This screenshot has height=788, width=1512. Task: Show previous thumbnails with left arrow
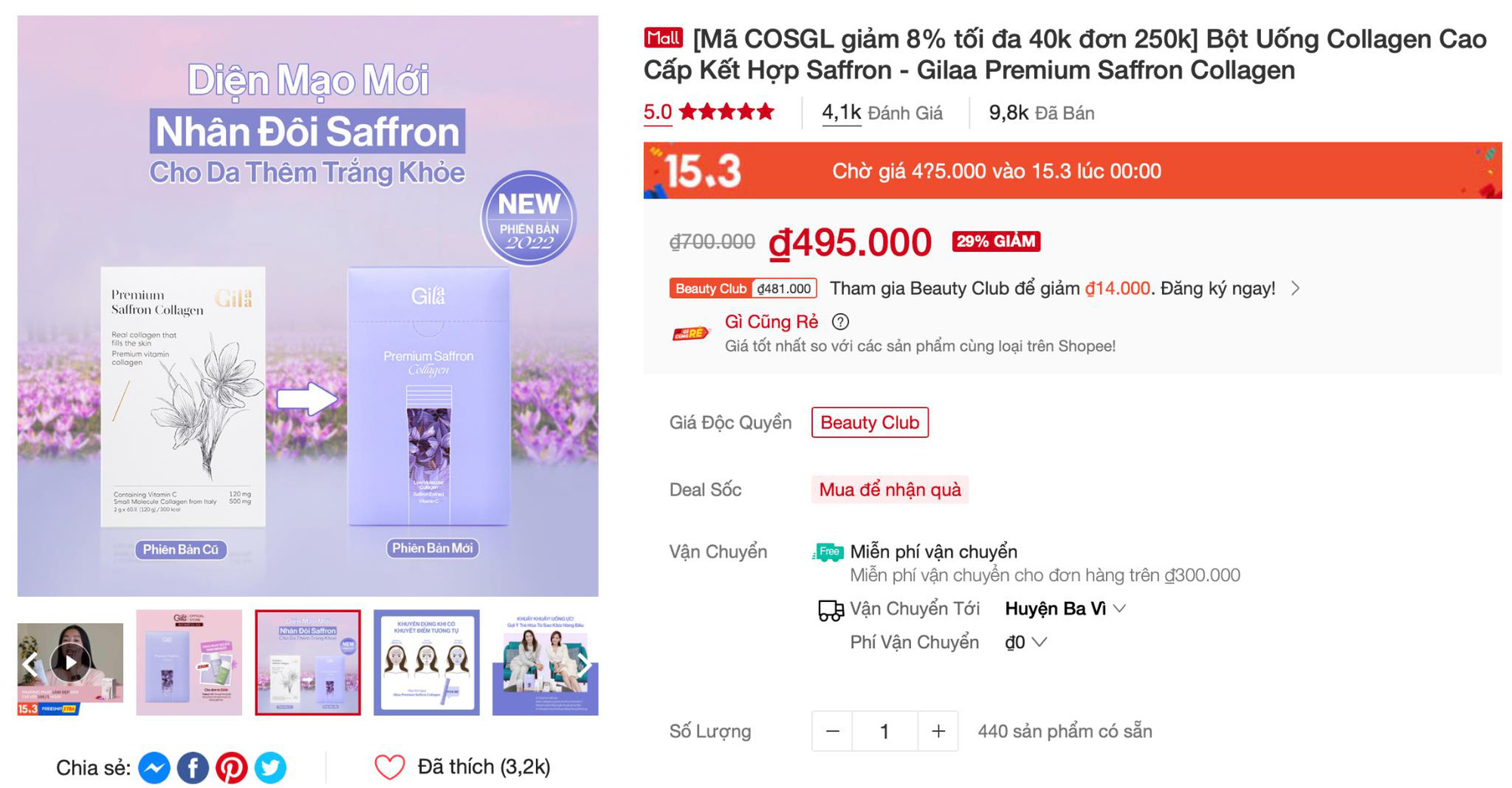coord(30,664)
